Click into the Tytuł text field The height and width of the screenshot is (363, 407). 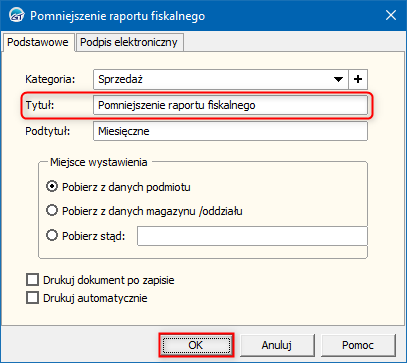click(230, 105)
